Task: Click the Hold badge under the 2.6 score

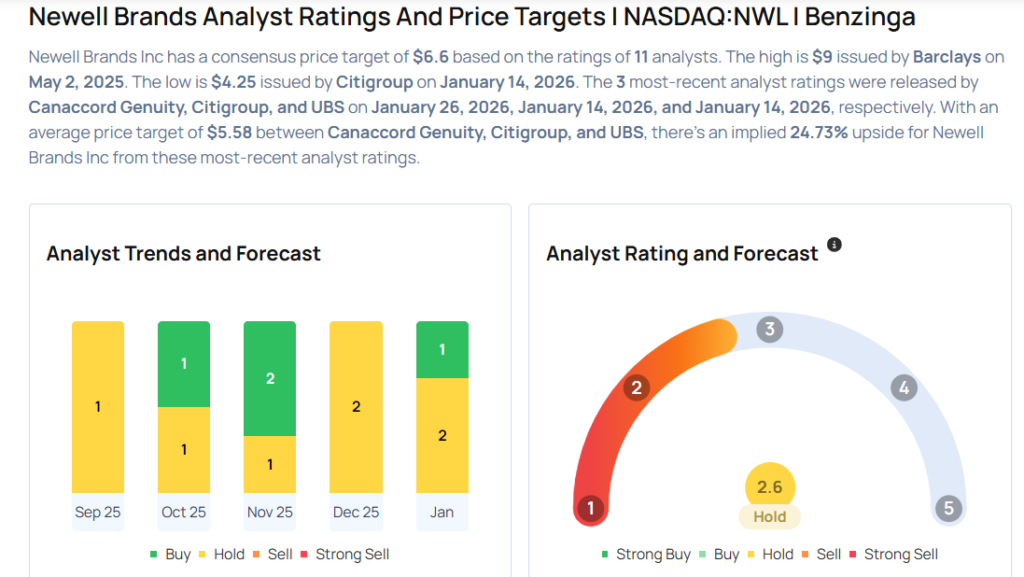Action: pos(770,517)
